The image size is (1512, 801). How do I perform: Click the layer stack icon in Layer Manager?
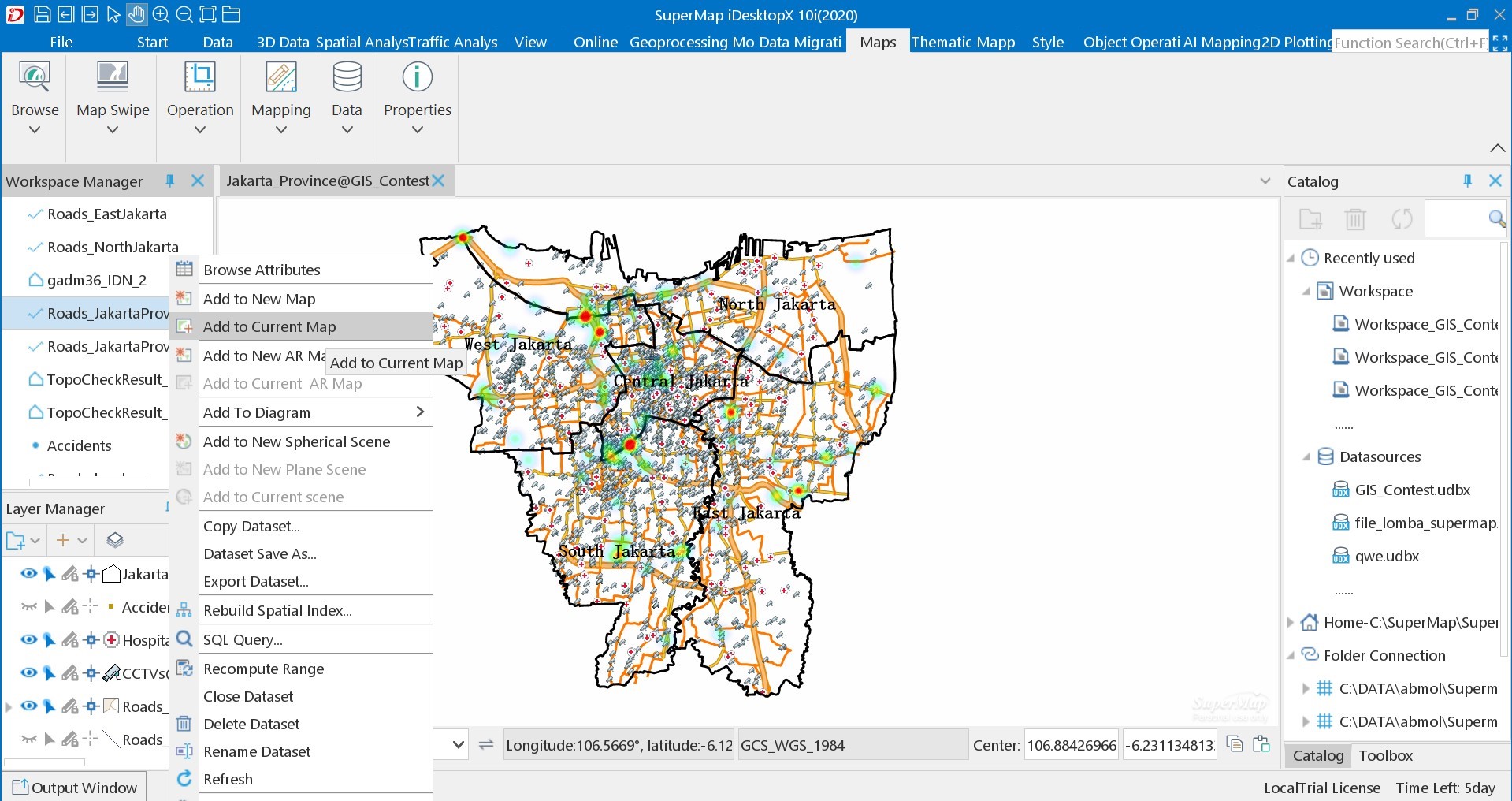click(x=115, y=540)
